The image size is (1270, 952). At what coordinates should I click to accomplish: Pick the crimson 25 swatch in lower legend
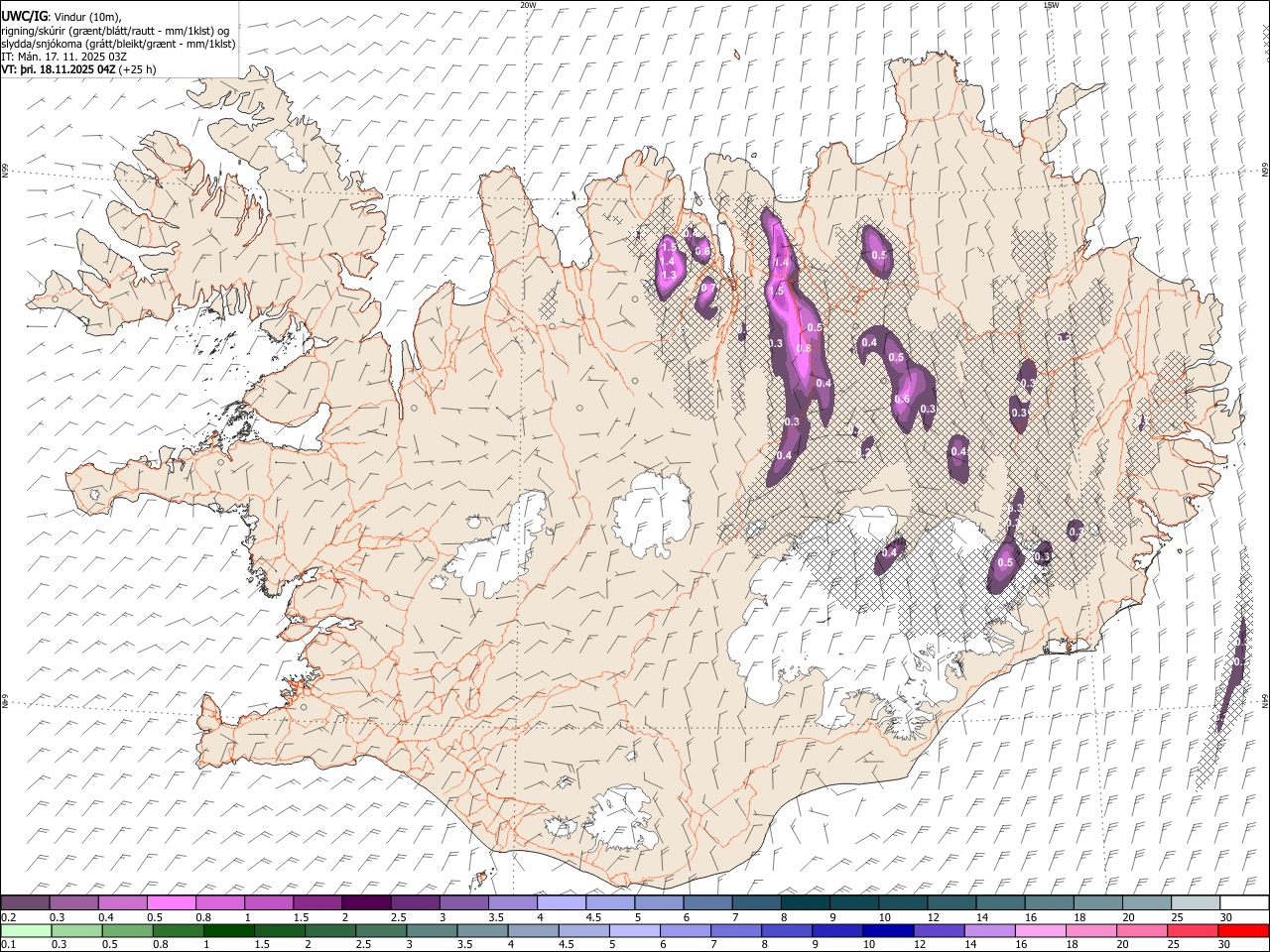pos(1193,930)
